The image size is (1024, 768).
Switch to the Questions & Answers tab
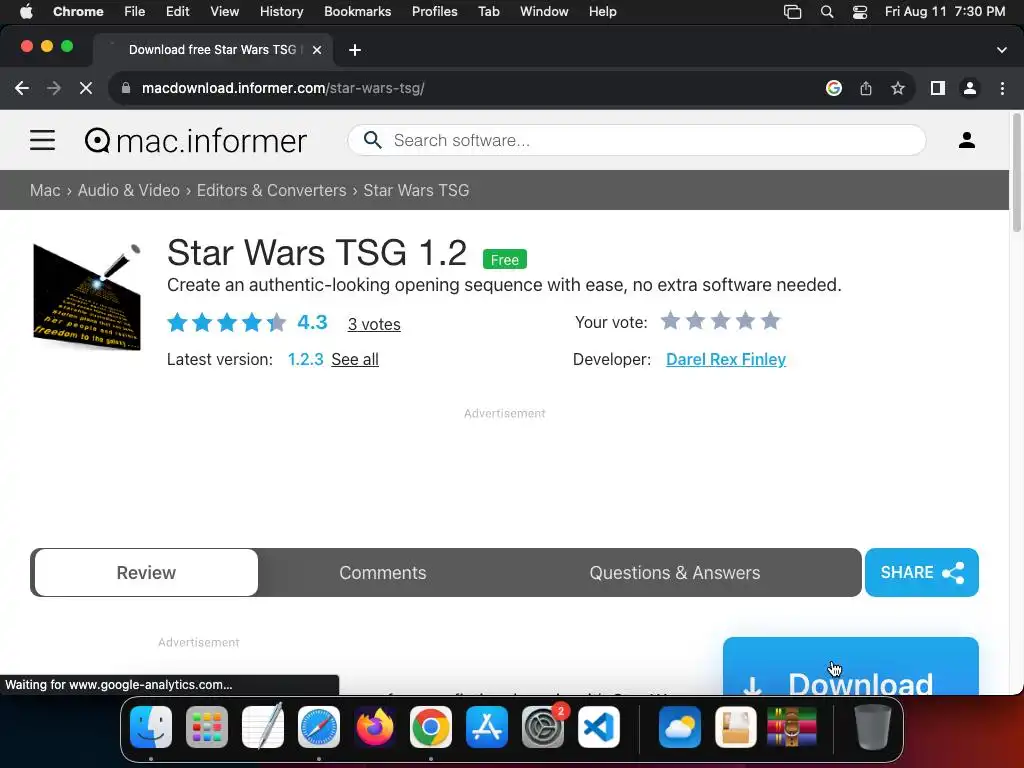tap(675, 573)
